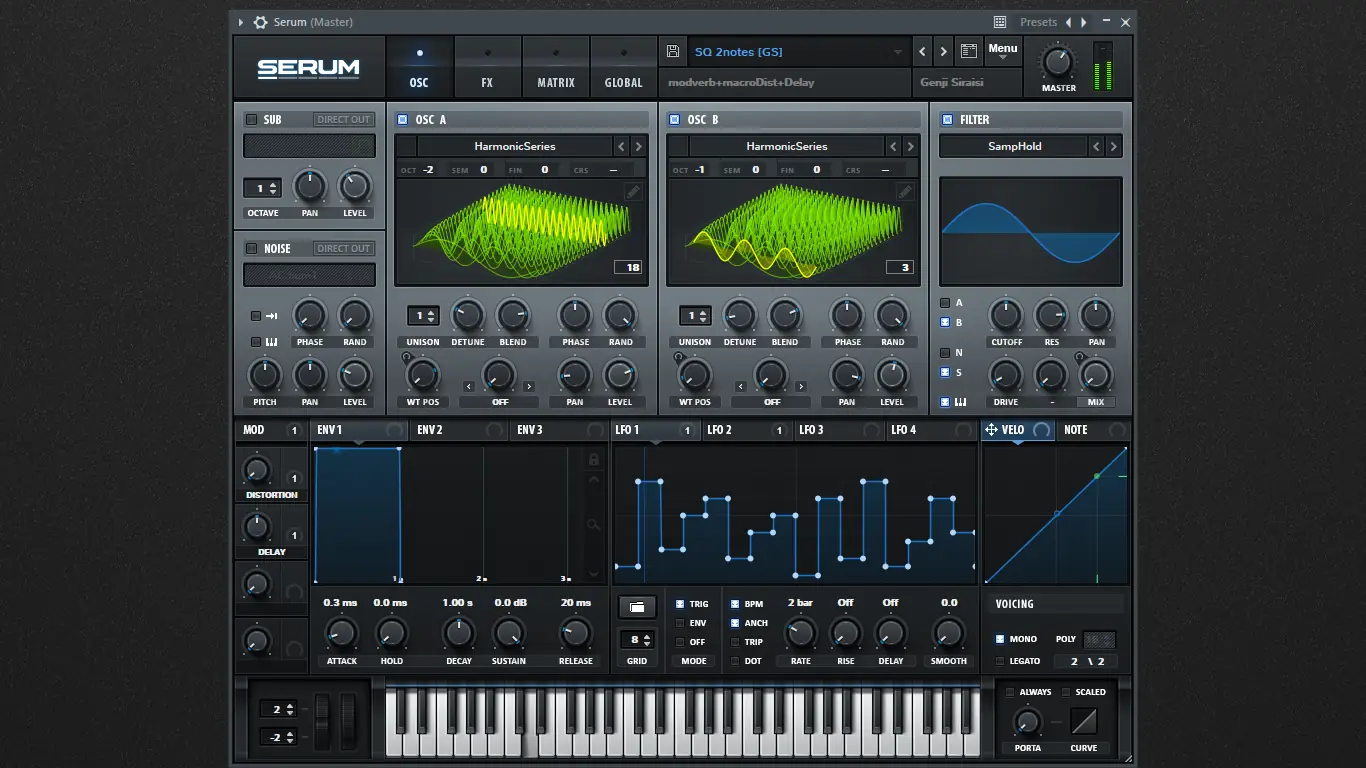
Task: Click the LFO grid size stepper
Action: pos(637,639)
